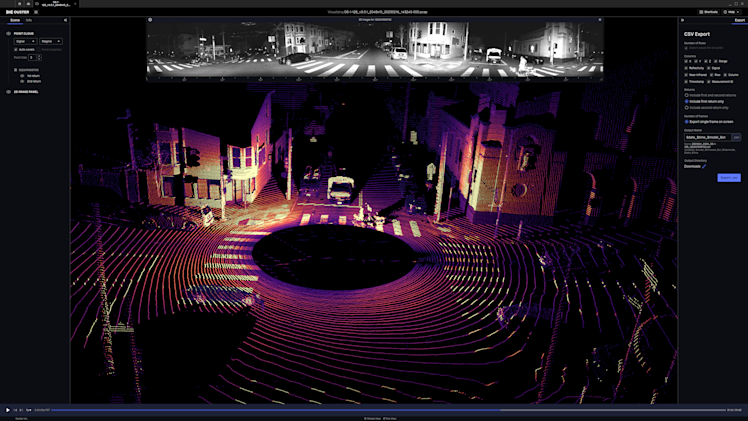This screenshot has width=748, height=421.
Task: Open 2D image panel settings gear
Action: coord(150,20)
